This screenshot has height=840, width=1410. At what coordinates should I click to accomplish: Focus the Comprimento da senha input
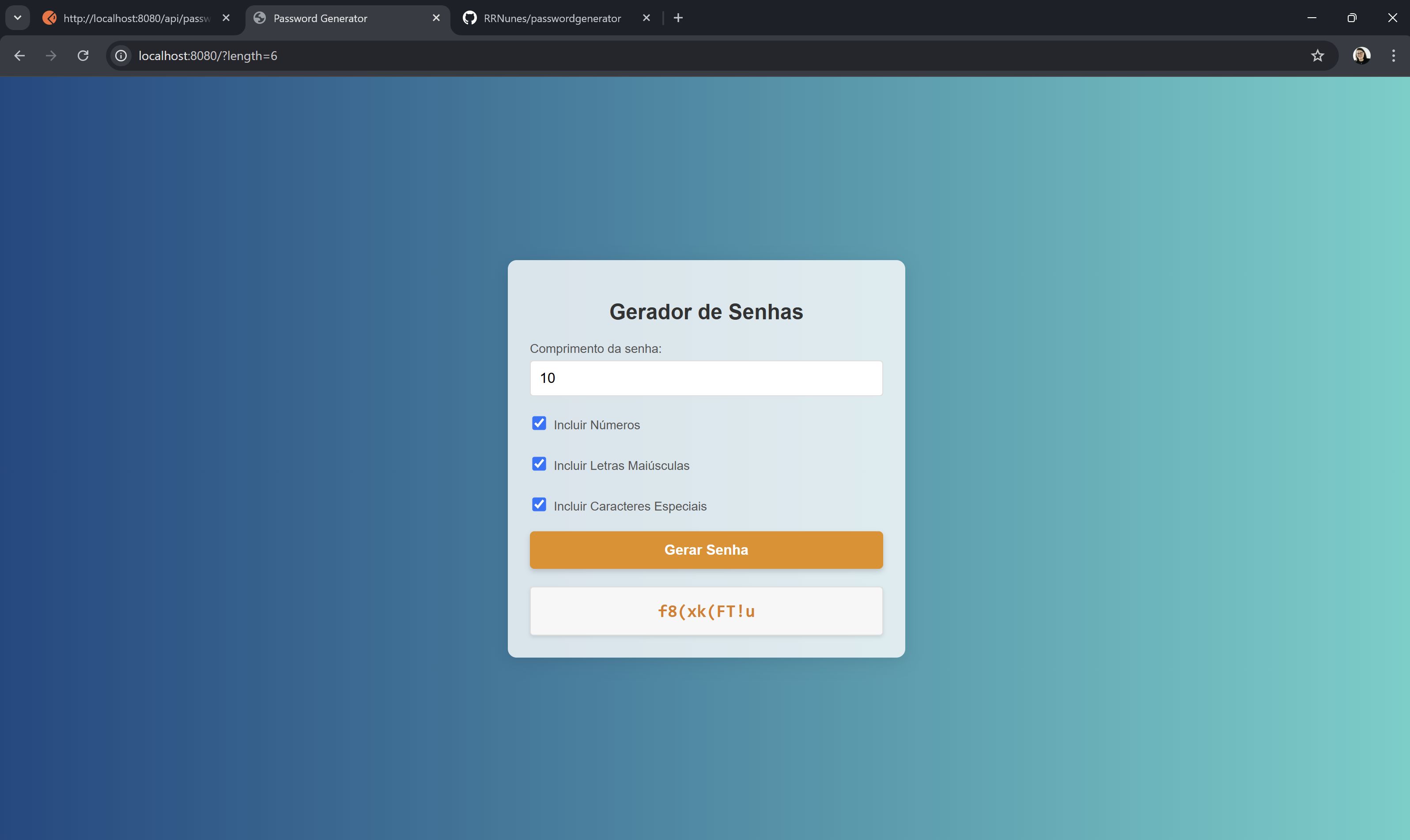click(x=706, y=378)
